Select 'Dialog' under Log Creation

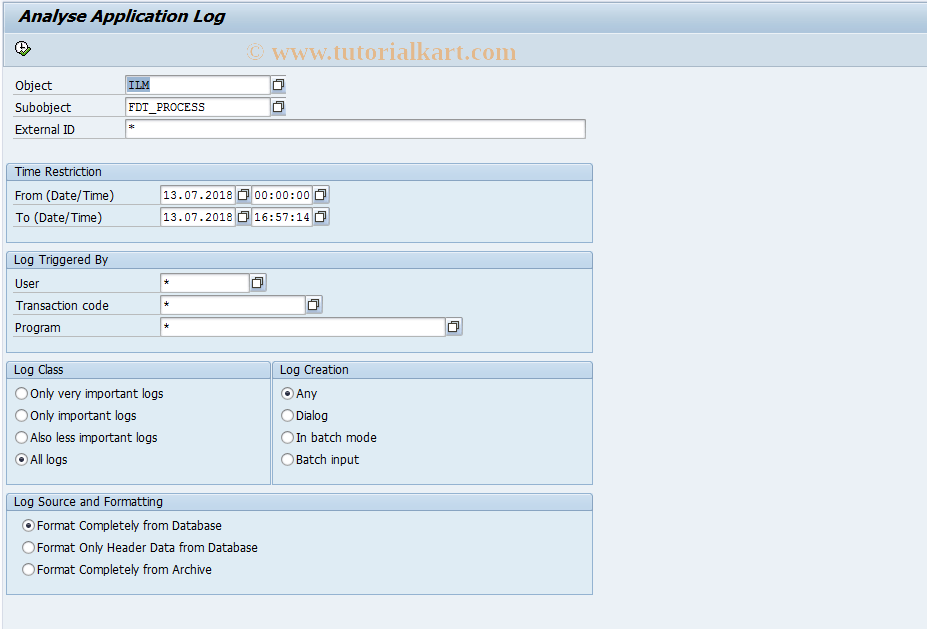pos(287,415)
